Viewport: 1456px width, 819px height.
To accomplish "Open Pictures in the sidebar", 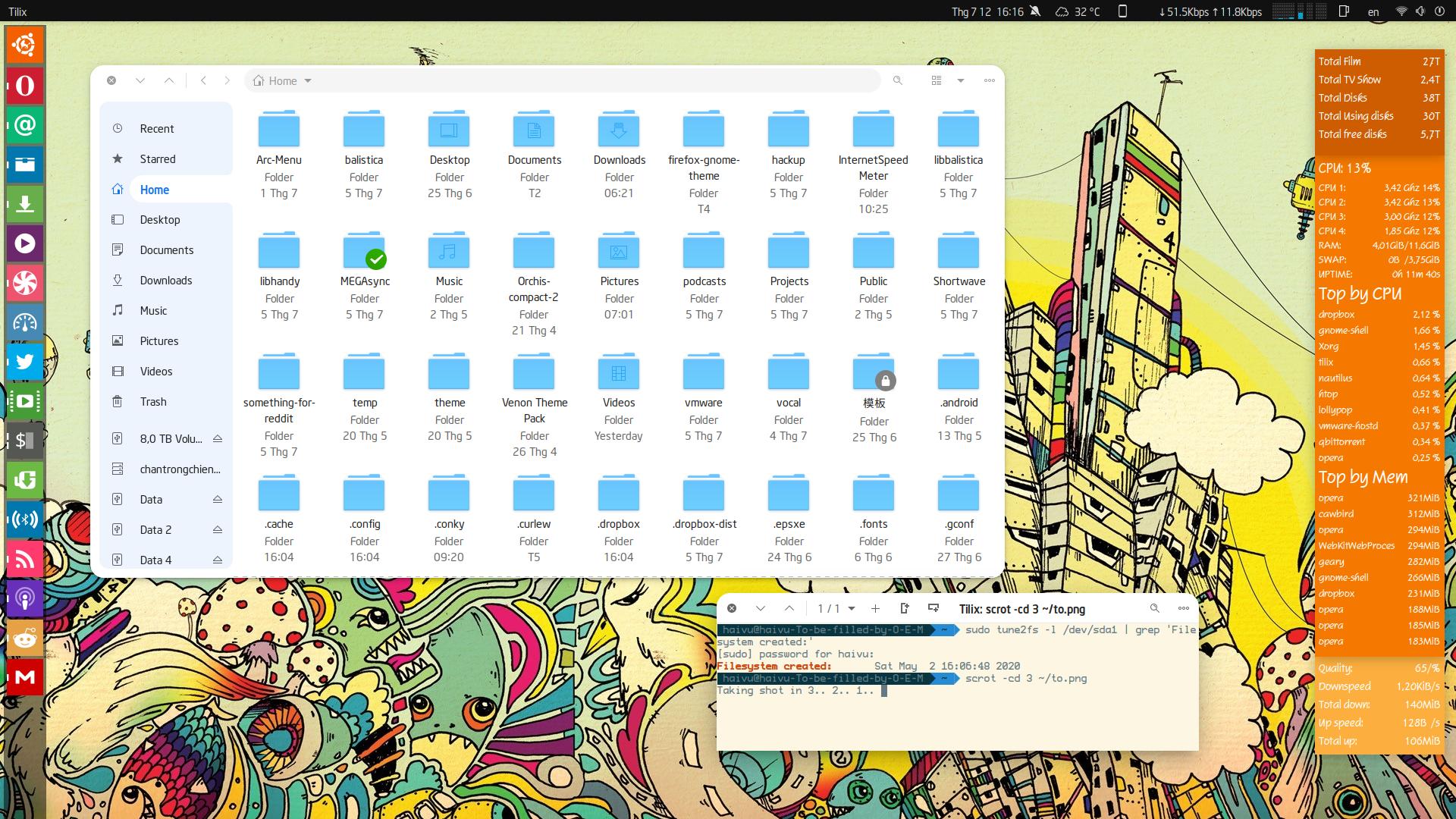I will (166, 341).
